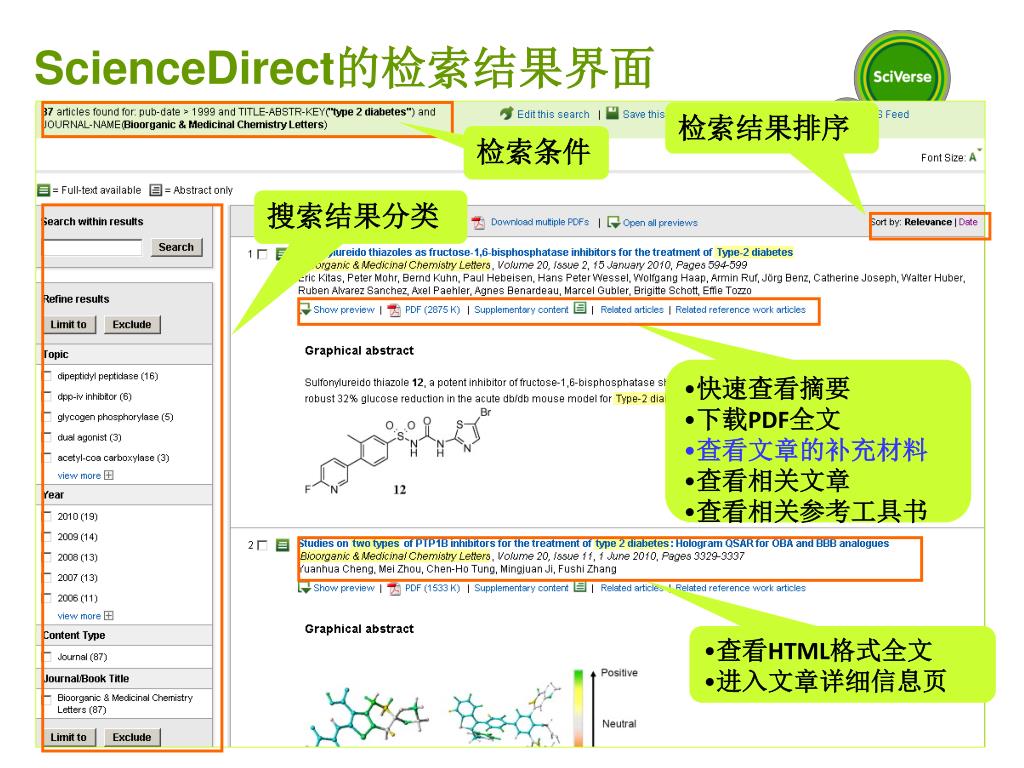Image resolution: width=1024 pixels, height=768 pixels.
Task: Expand view more under Year
Action: [86, 616]
